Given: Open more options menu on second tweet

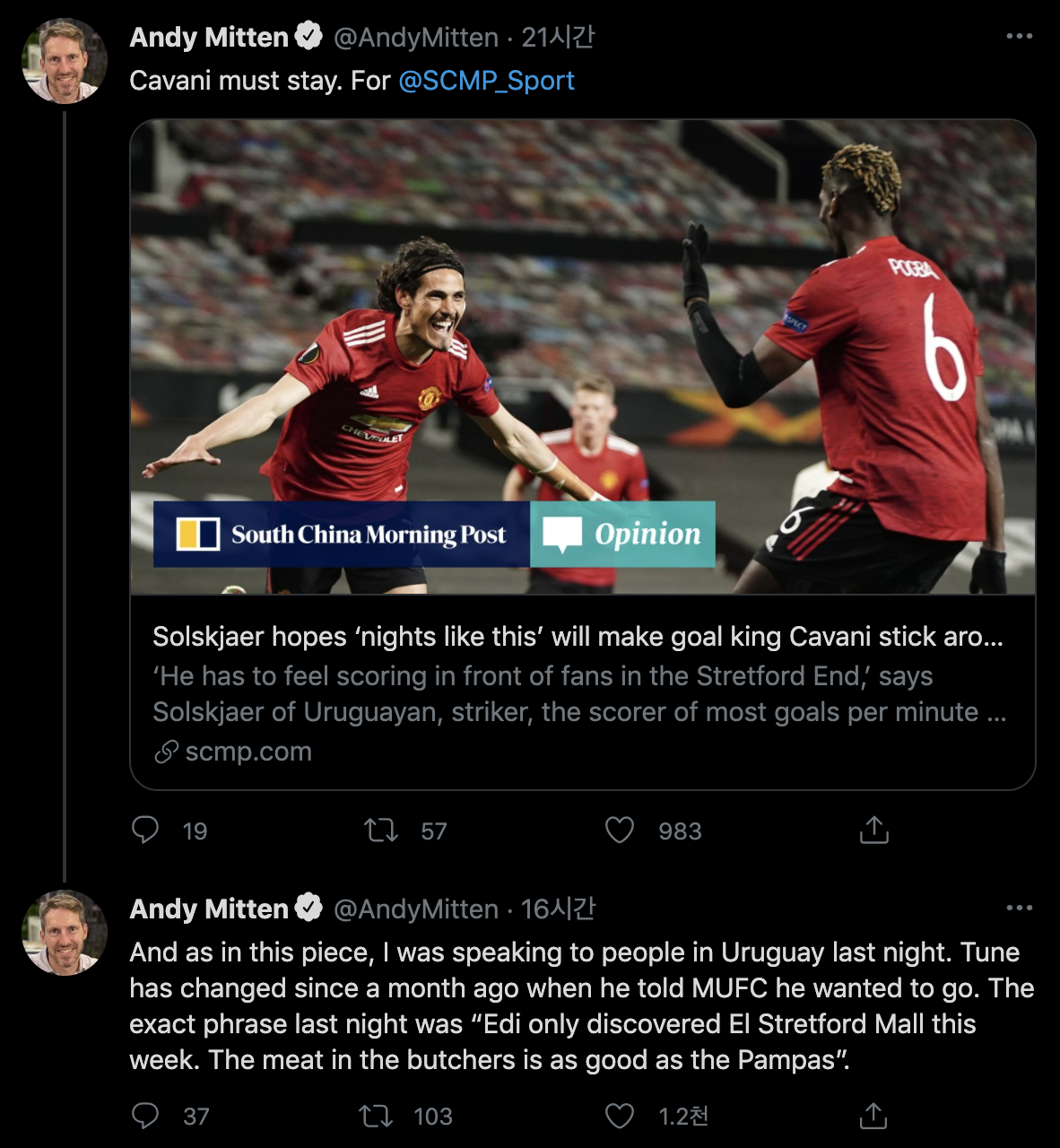Looking at the screenshot, I should 1019,909.
